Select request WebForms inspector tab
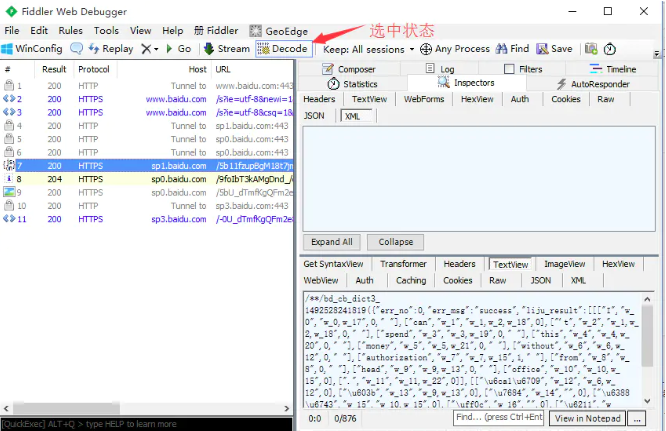Screen dimensions: 666x431 click(424, 99)
